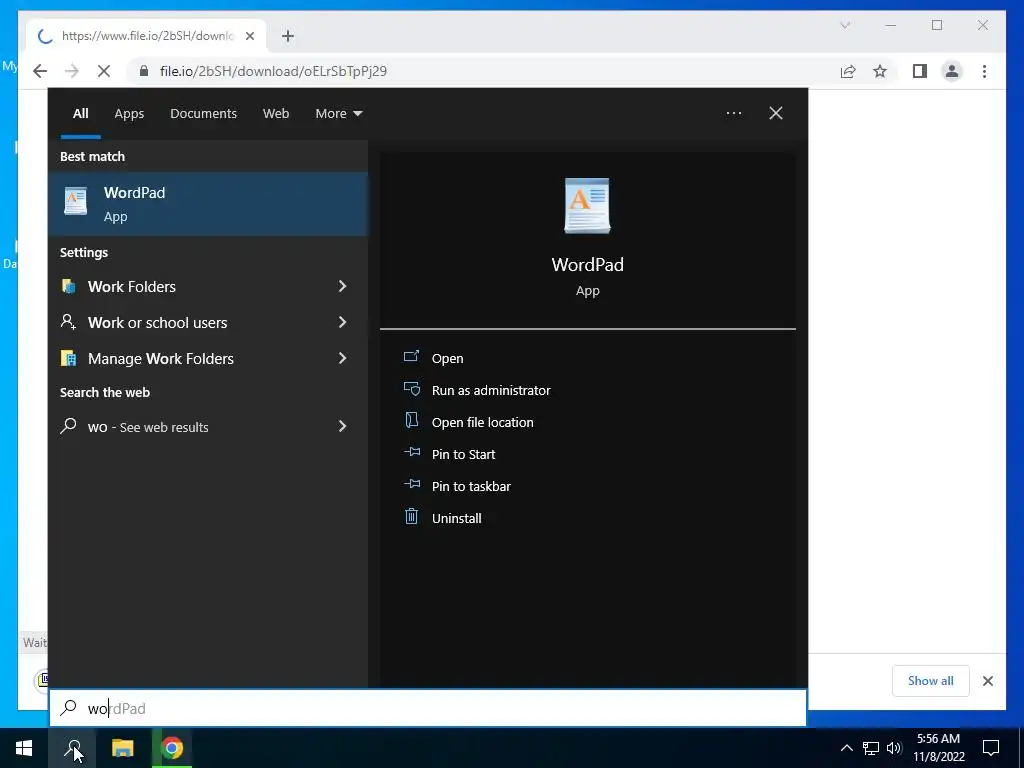This screenshot has width=1024, height=768.
Task: Expand Manage Work Folders arrow
Action: (x=342, y=358)
